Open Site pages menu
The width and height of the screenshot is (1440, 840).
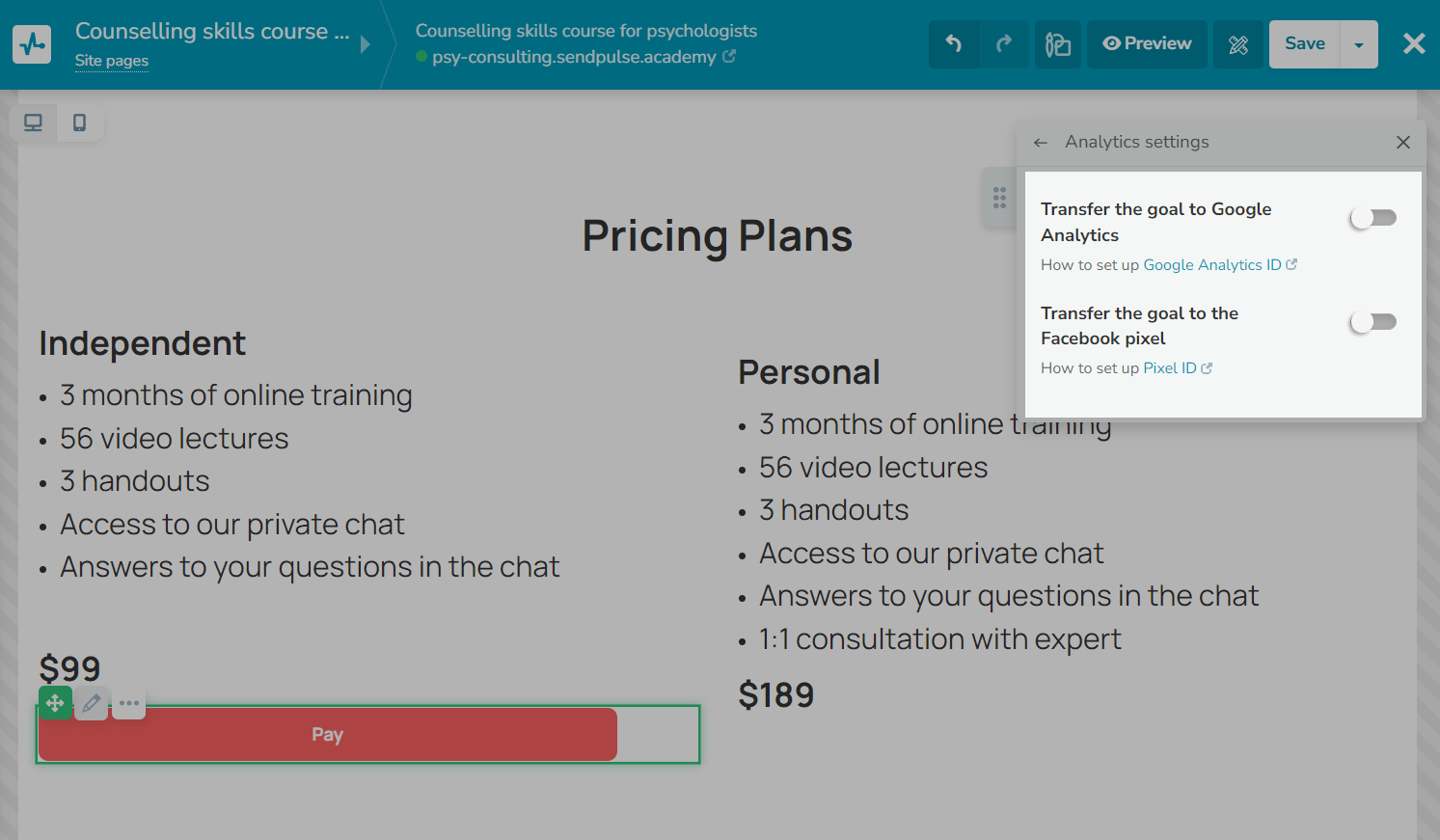[x=112, y=61]
